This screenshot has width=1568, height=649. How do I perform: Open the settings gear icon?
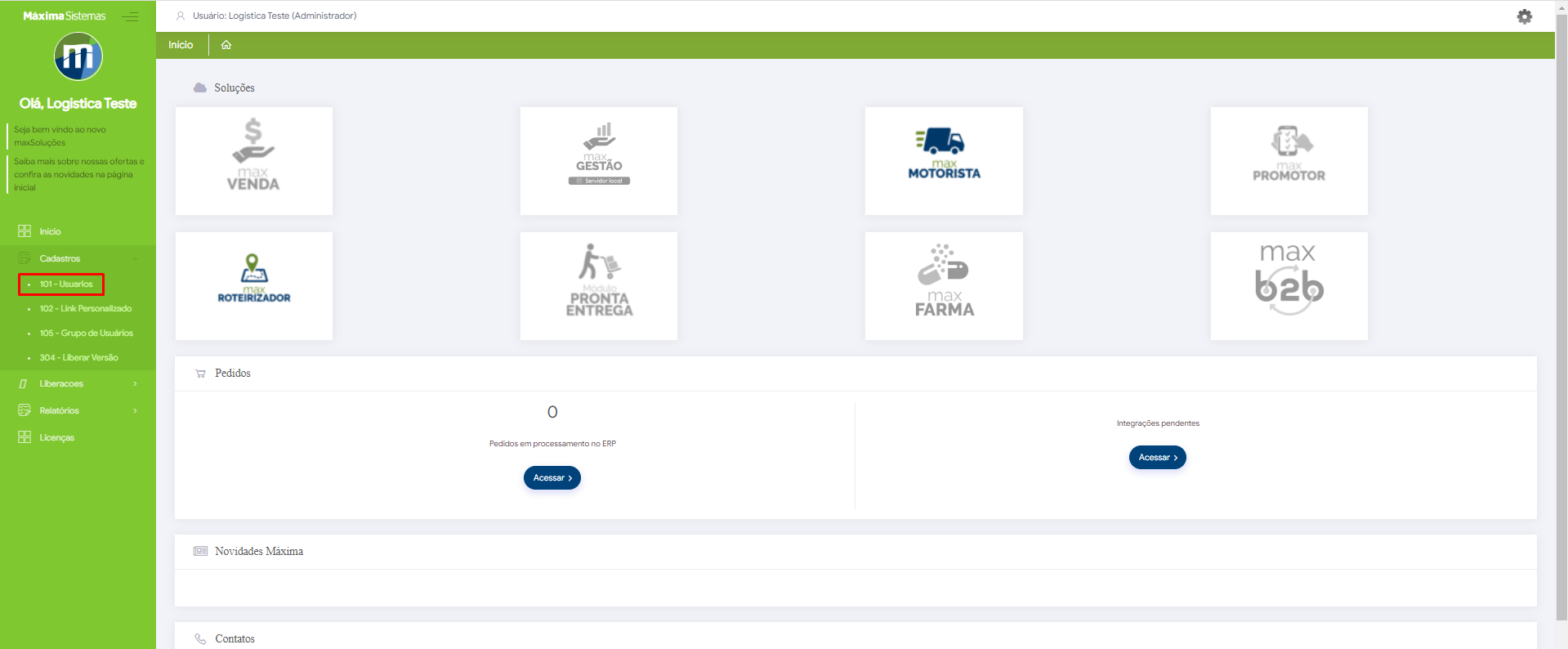1525,16
